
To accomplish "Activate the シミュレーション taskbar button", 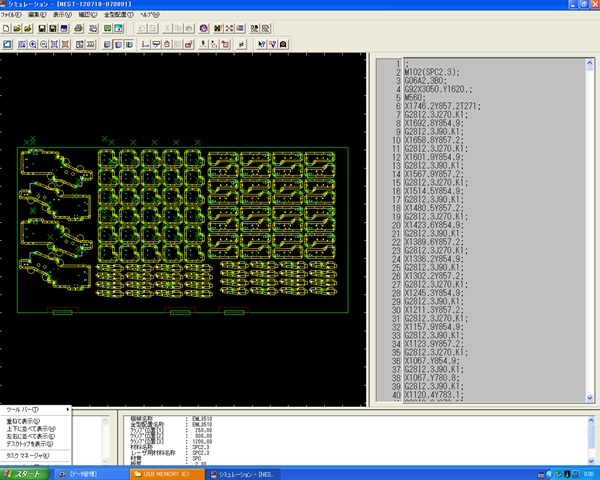I will coord(243,474).
